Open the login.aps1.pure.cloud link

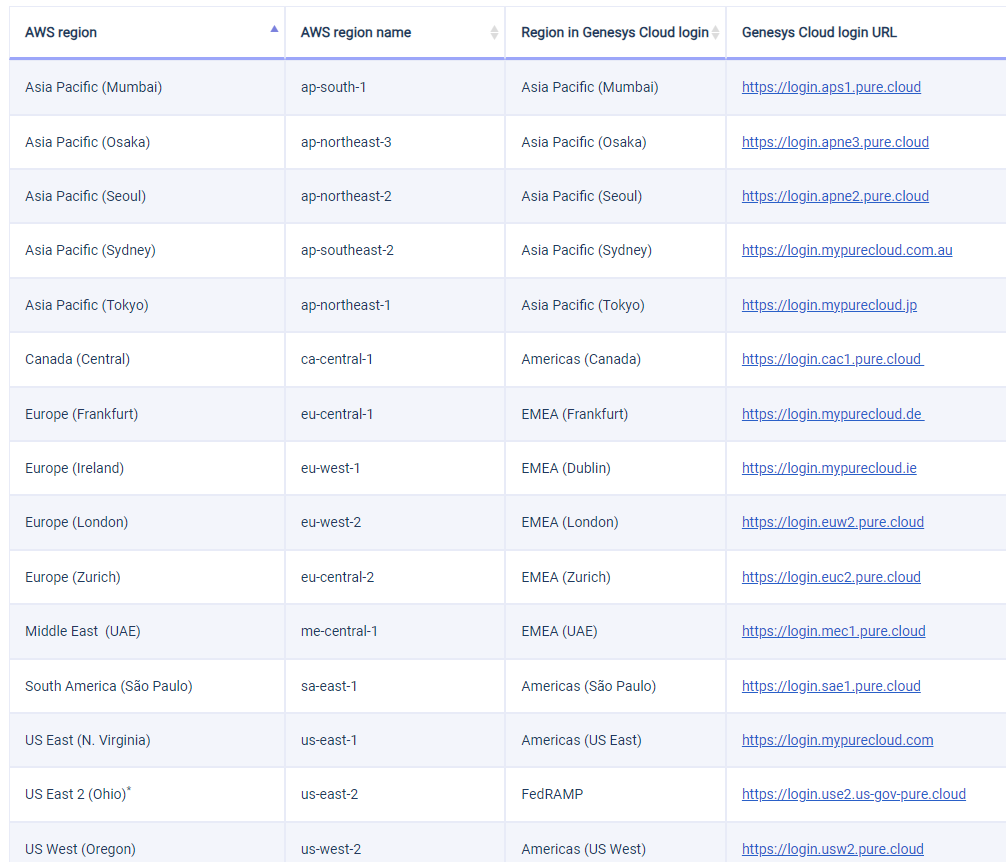(x=831, y=87)
